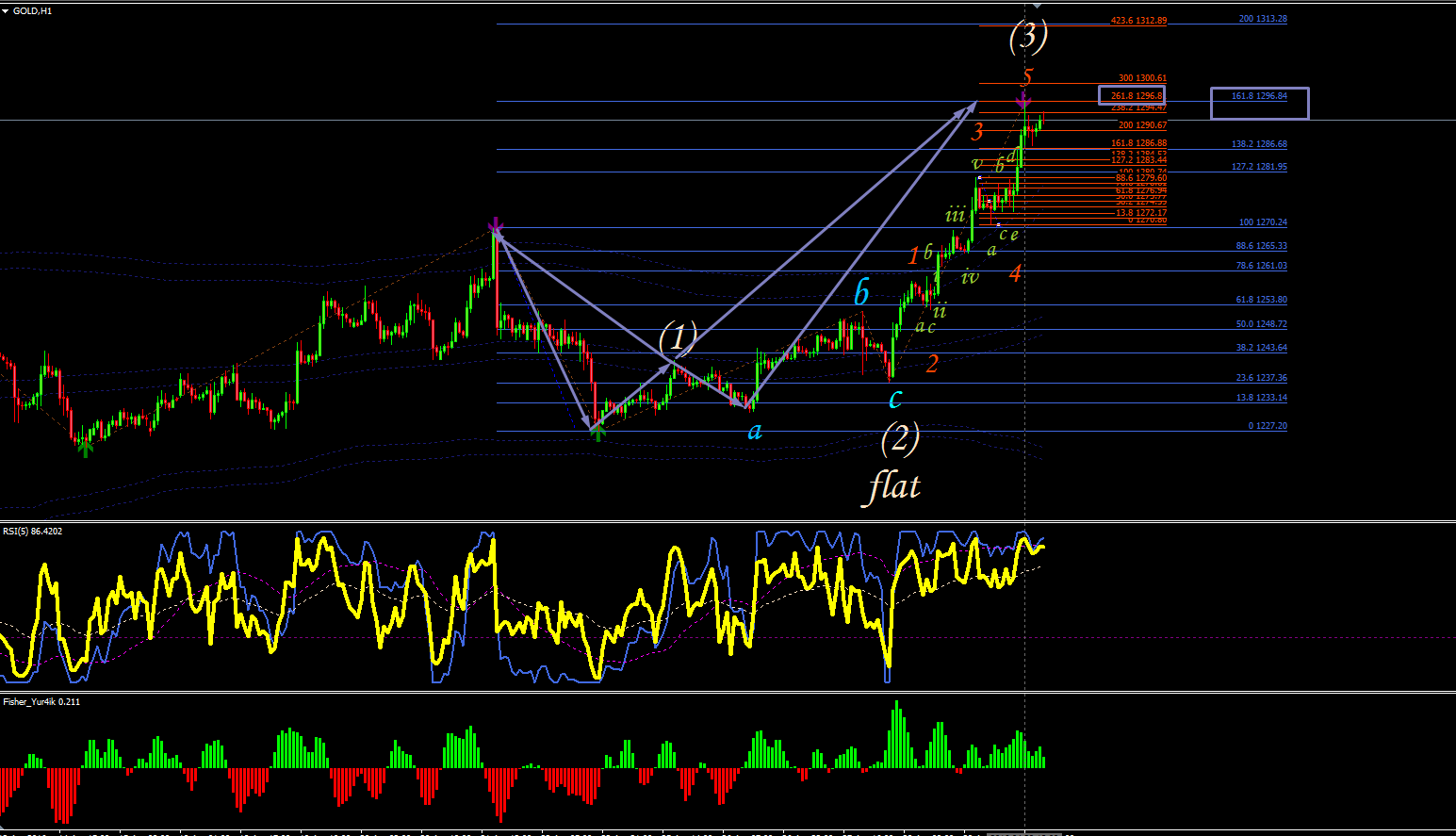
Task: Click the white wave label (3)
Action: pyautogui.click(x=1028, y=35)
